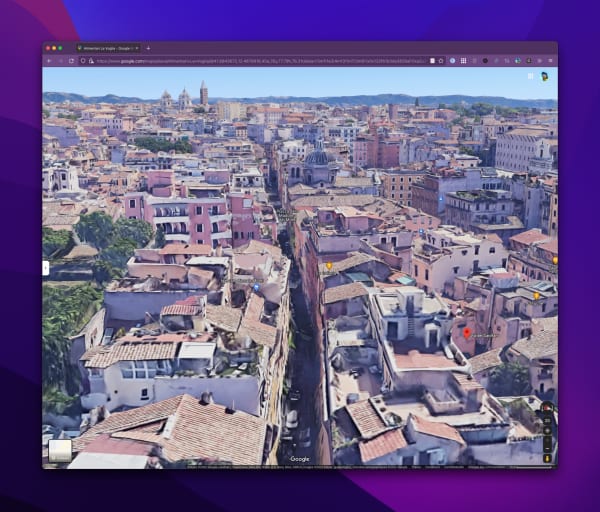
Task: Select the Google Maps browser tab
Action: (108, 48)
